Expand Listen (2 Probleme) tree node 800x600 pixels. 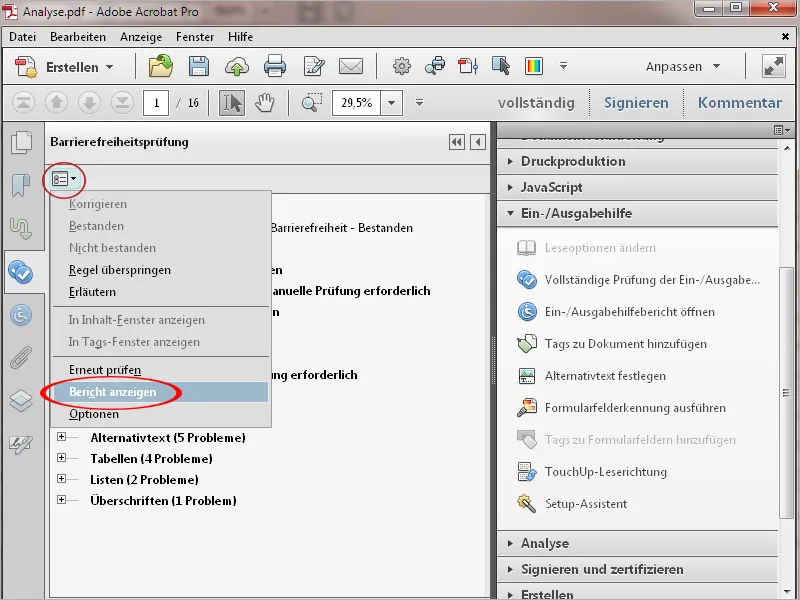(x=62, y=479)
